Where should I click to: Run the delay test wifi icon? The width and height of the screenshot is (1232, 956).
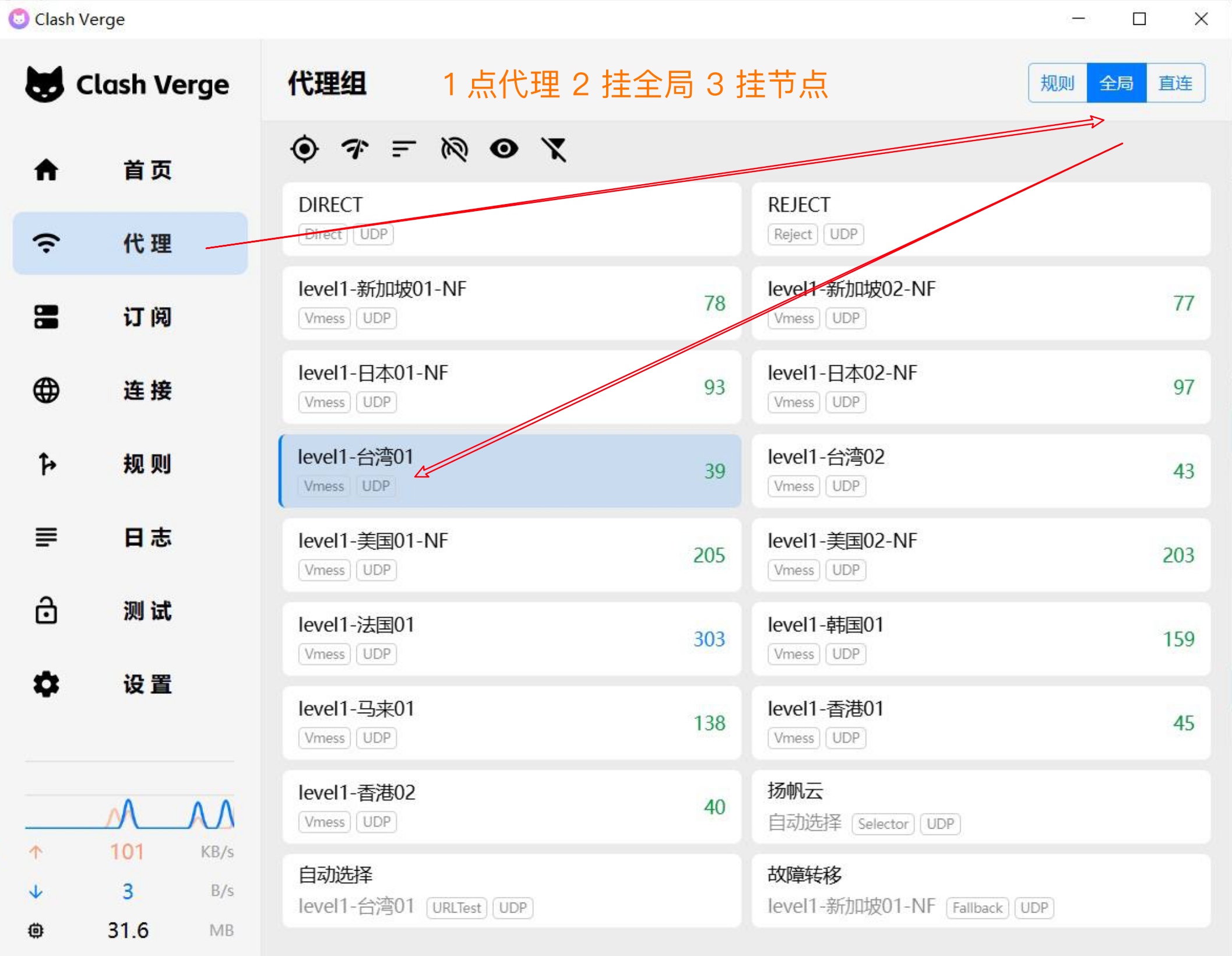pyautogui.click(x=354, y=149)
